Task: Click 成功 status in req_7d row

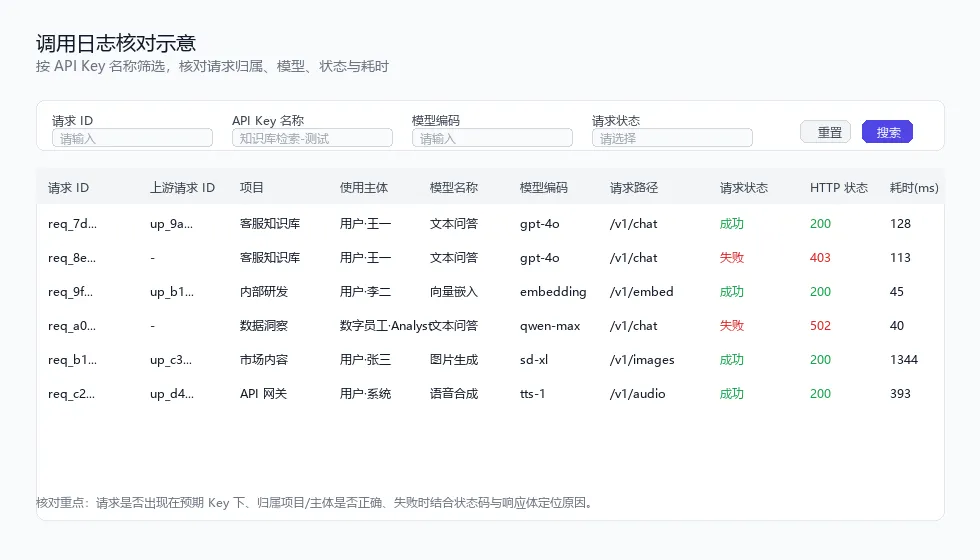Action: 732,224
